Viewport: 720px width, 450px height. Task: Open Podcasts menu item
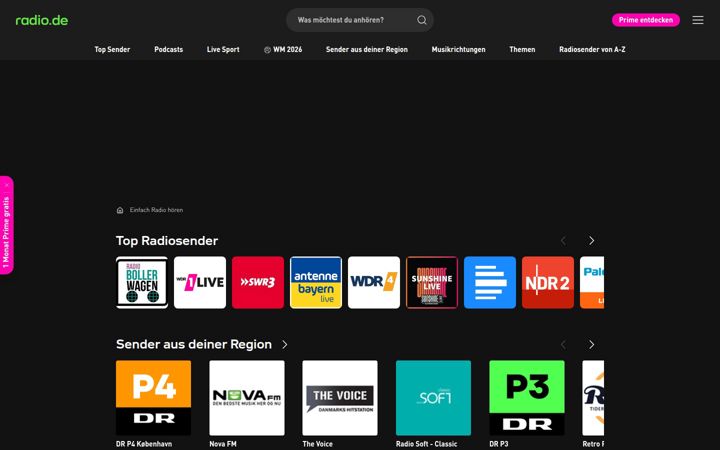[169, 49]
